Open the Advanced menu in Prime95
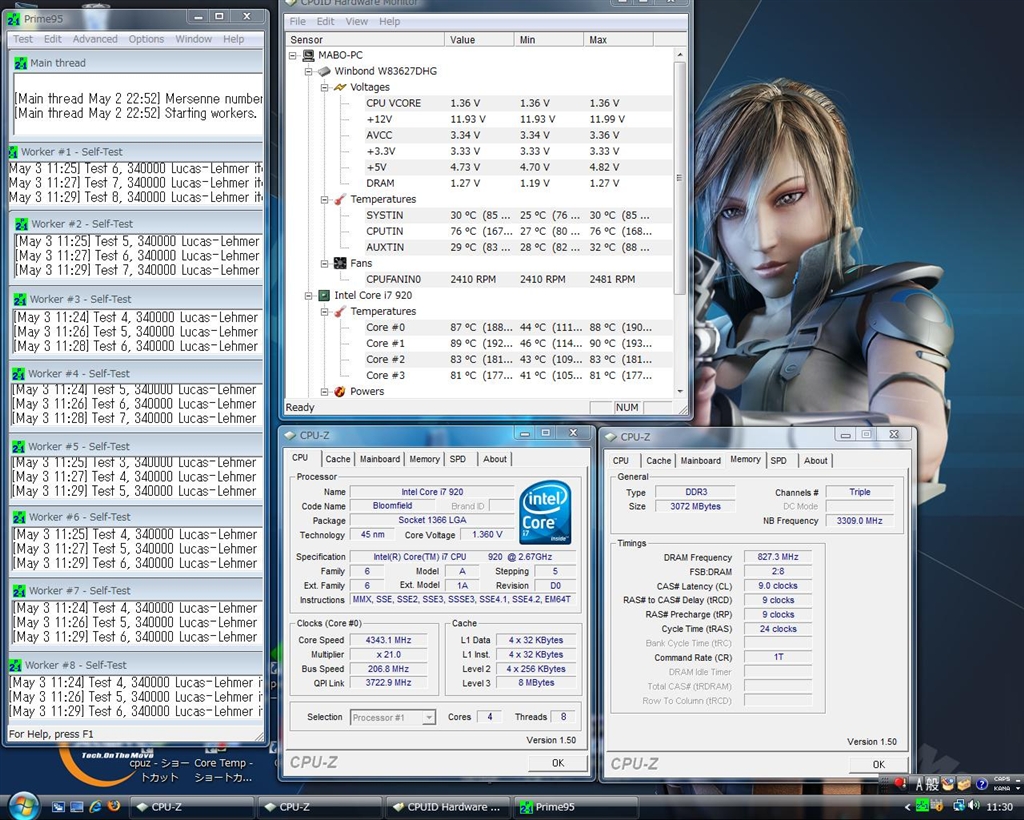This screenshot has height=820, width=1024. (95, 39)
